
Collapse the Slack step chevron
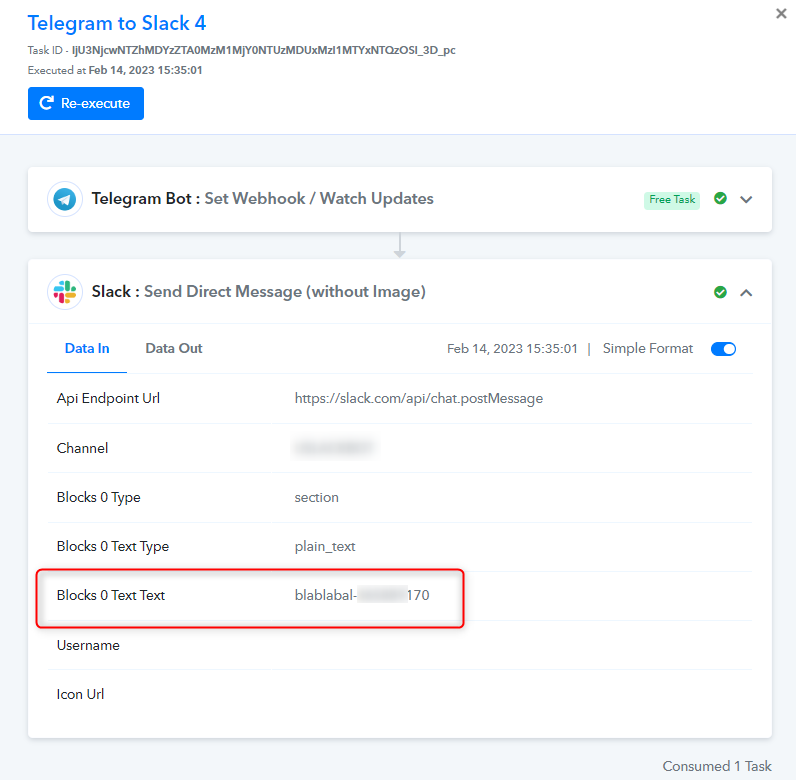tap(746, 292)
